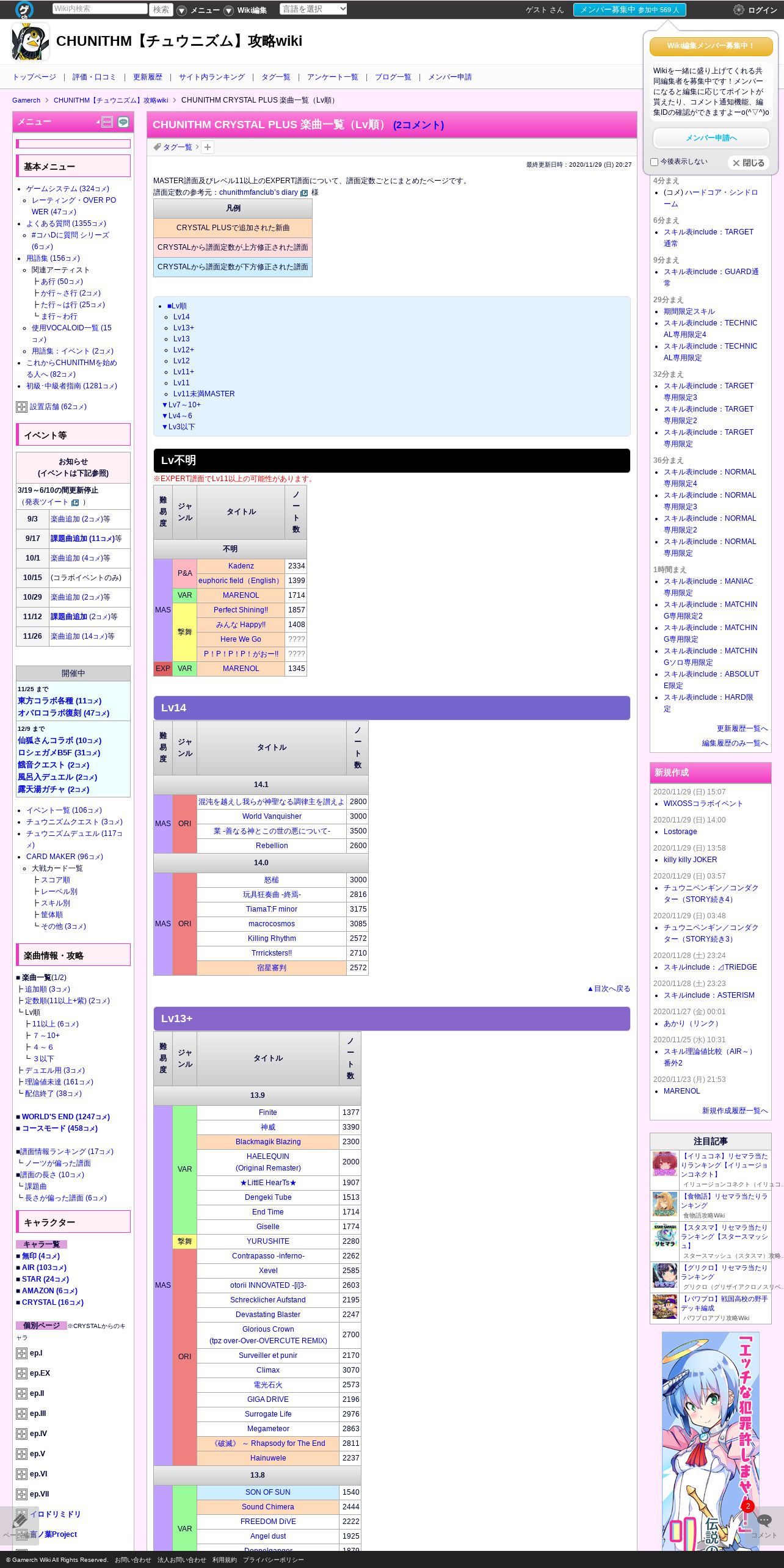Click the 検索 search button
Image resolution: width=784 pixels, height=1568 pixels.
click(161, 10)
